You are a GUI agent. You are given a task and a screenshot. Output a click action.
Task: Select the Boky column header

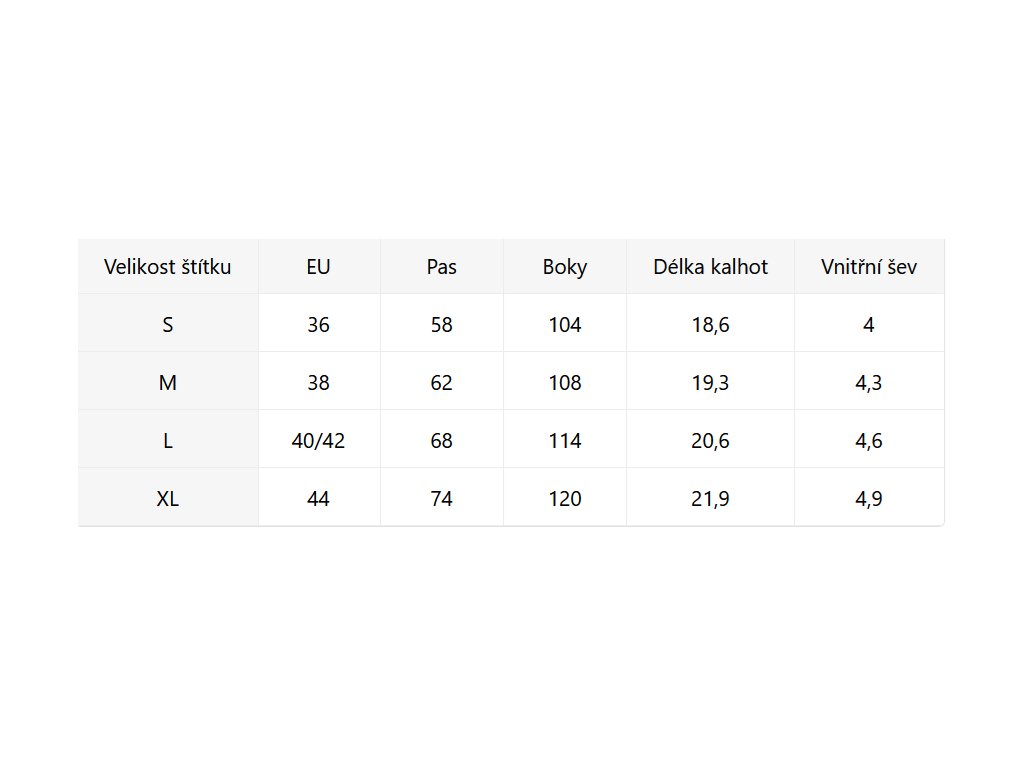pyautogui.click(x=565, y=267)
